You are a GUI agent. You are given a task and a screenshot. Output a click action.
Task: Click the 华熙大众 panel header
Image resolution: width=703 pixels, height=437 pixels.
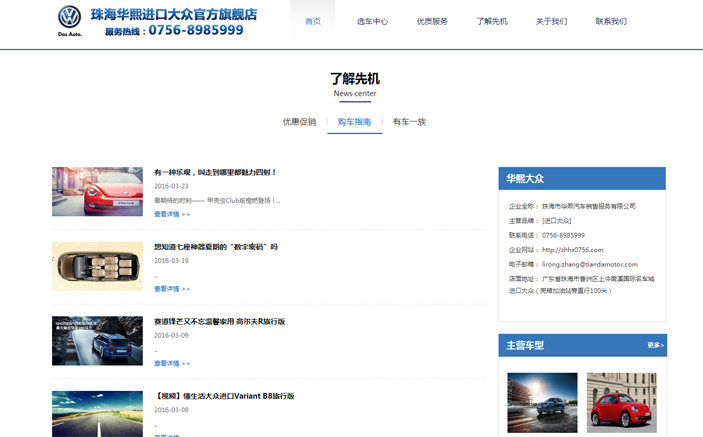pos(582,178)
